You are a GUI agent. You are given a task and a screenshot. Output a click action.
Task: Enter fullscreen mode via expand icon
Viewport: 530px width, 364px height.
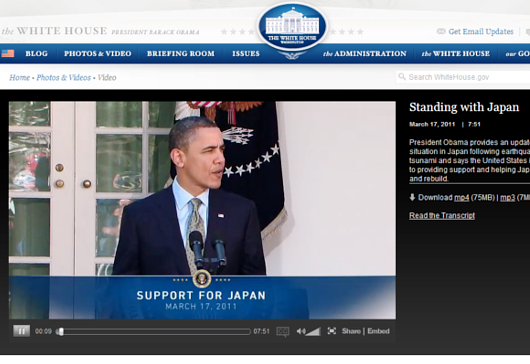tap(332, 331)
